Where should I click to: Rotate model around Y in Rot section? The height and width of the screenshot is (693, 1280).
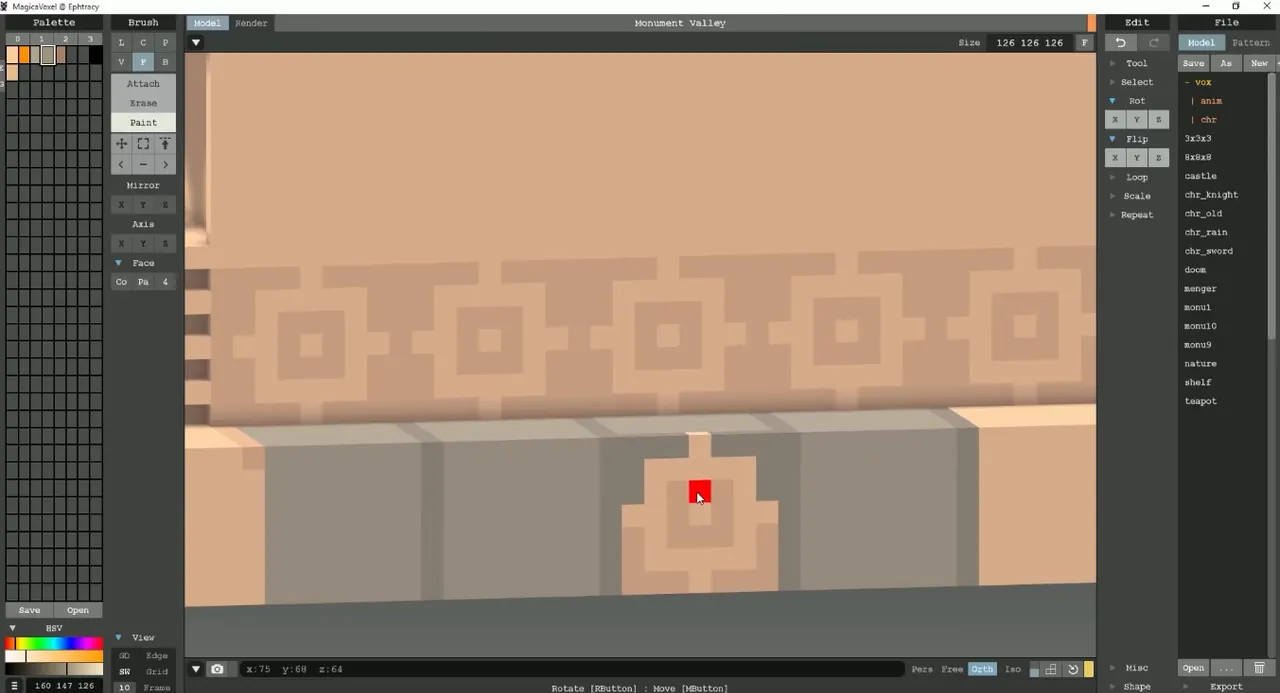[x=1137, y=120]
